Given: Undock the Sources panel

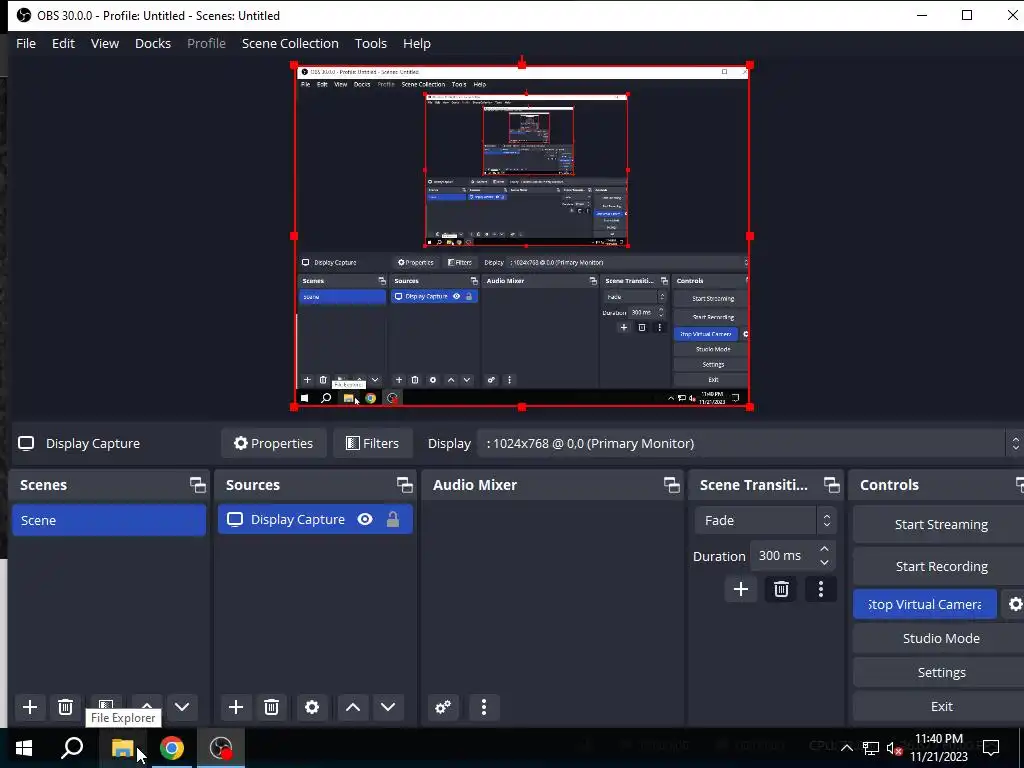Looking at the screenshot, I should coord(404,485).
